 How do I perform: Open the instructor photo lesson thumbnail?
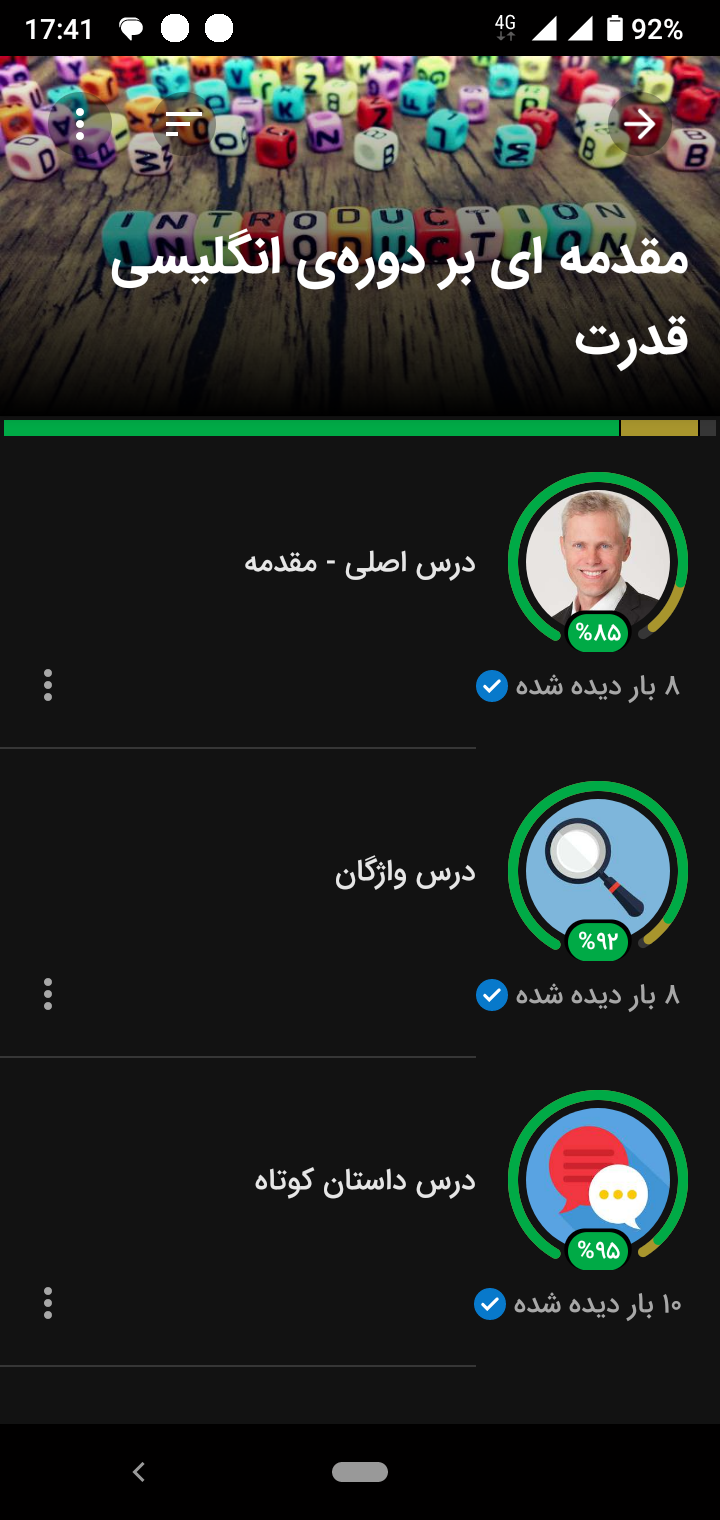(598, 561)
